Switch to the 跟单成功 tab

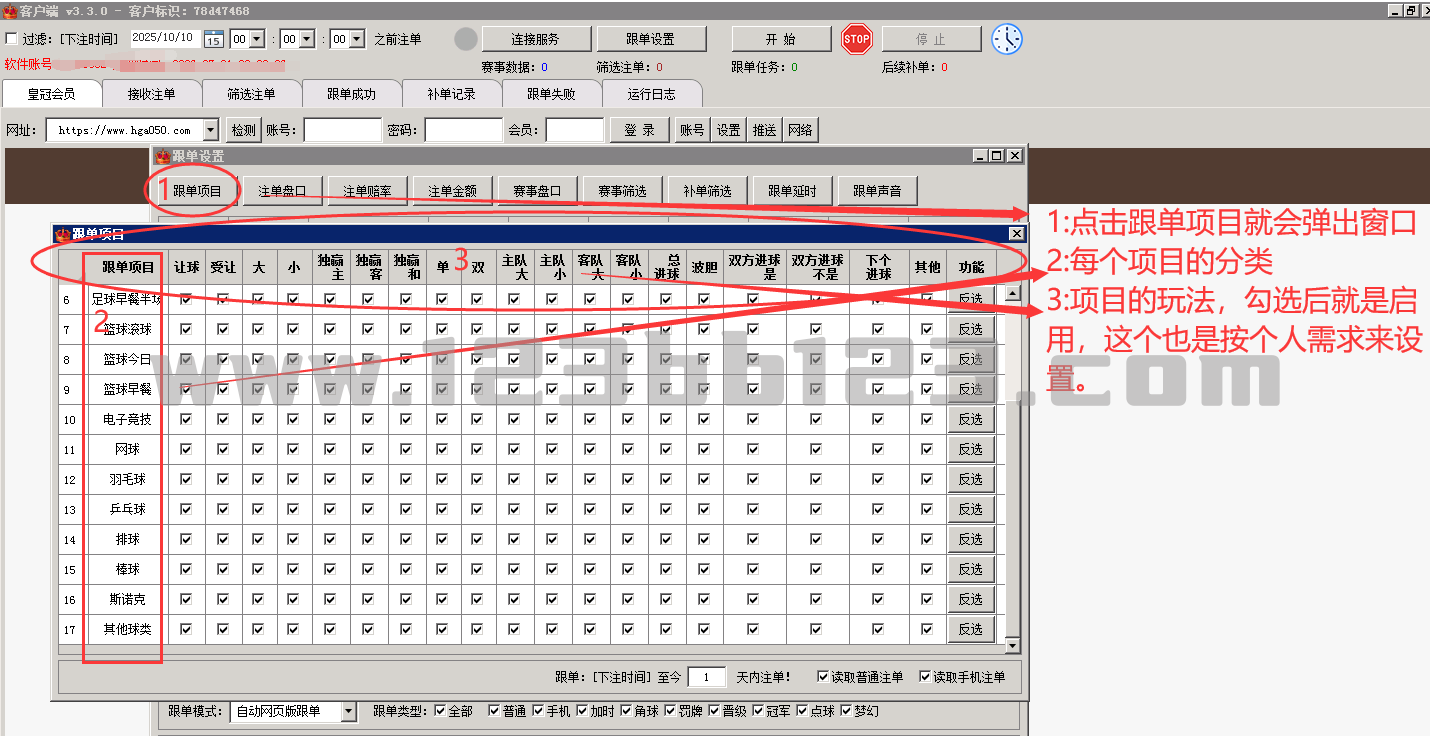(351, 94)
